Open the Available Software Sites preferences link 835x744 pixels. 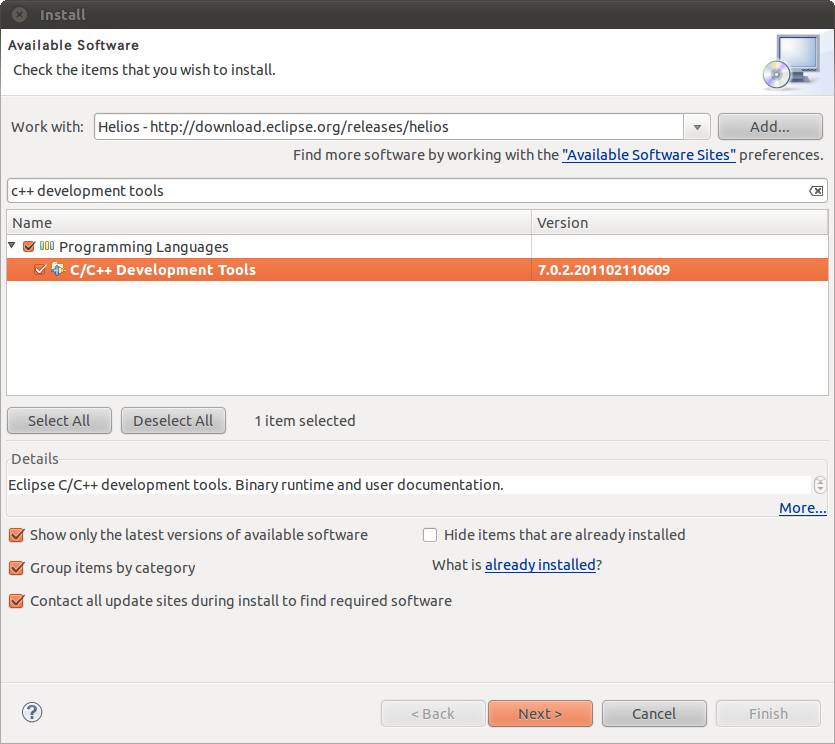point(648,155)
